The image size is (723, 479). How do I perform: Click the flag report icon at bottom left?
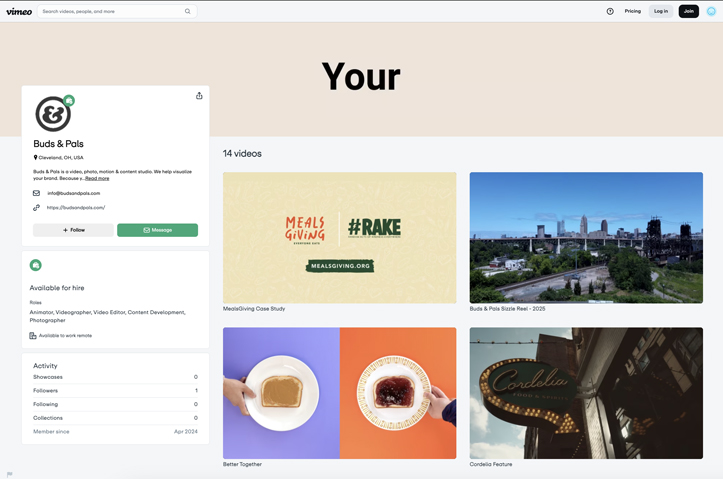click(x=10, y=474)
